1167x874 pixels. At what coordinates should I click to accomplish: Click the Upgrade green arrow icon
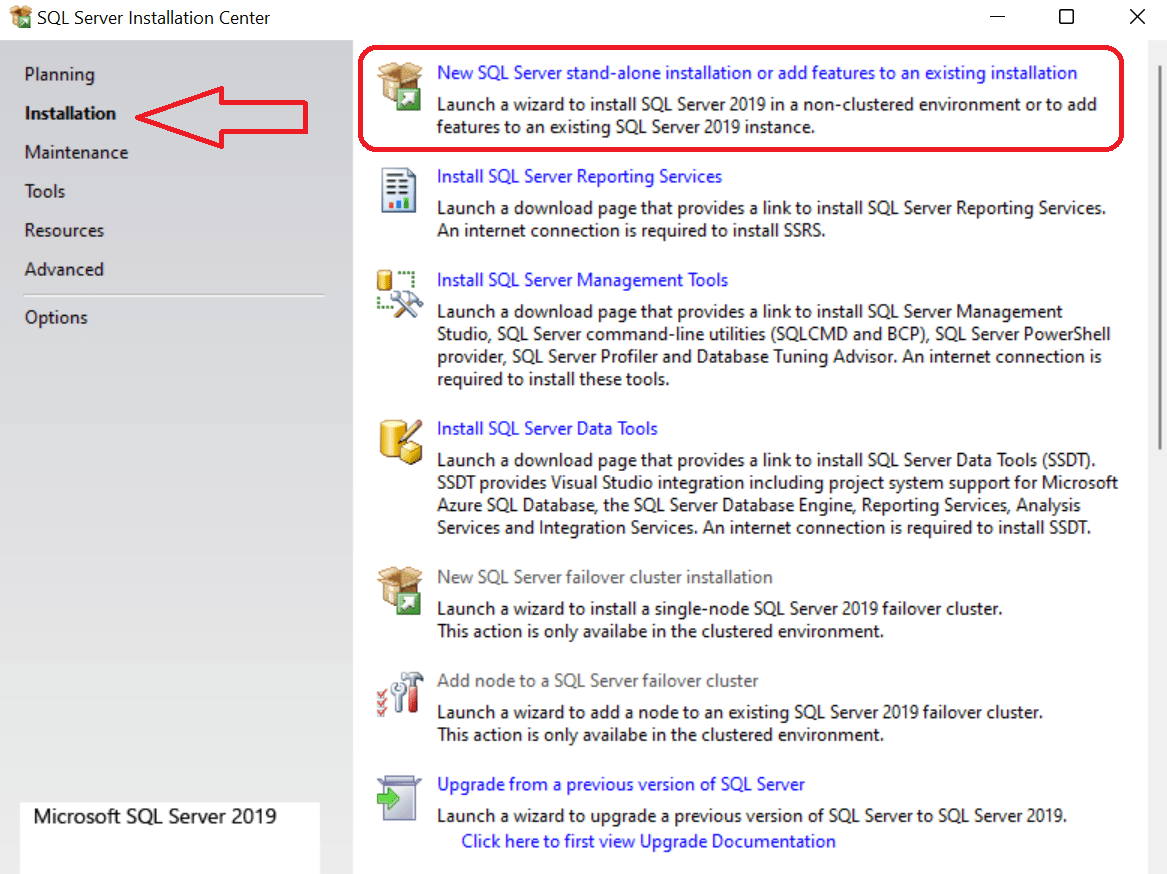pos(399,797)
